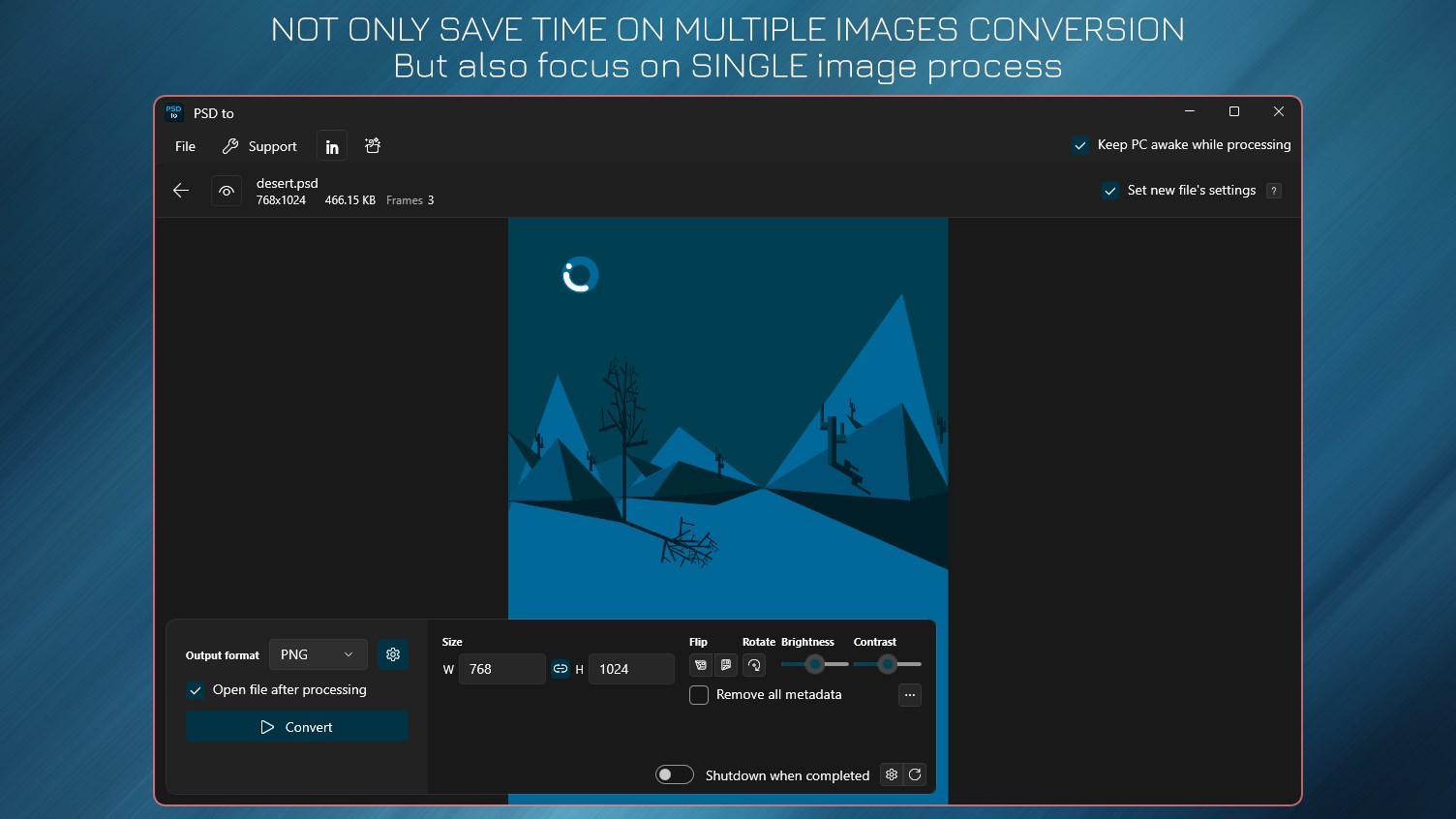Viewport: 1456px width, 819px height.
Task: Close the PSD to window
Action: click(x=1279, y=111)
